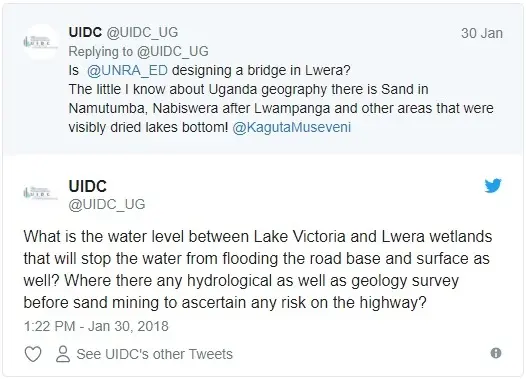Image resolution: width=526 pixels, height=379 pixels.
Task: Click the Twitter bird logo icon
Action: (x=493, y=186)
